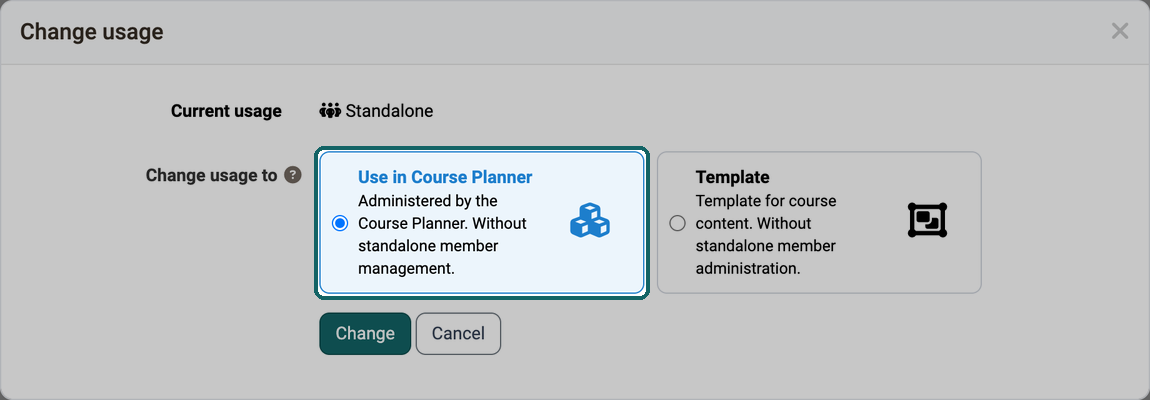Screen dimensions: 1150x400
Task: Click the Template card heading
Action: pos(733,177)
